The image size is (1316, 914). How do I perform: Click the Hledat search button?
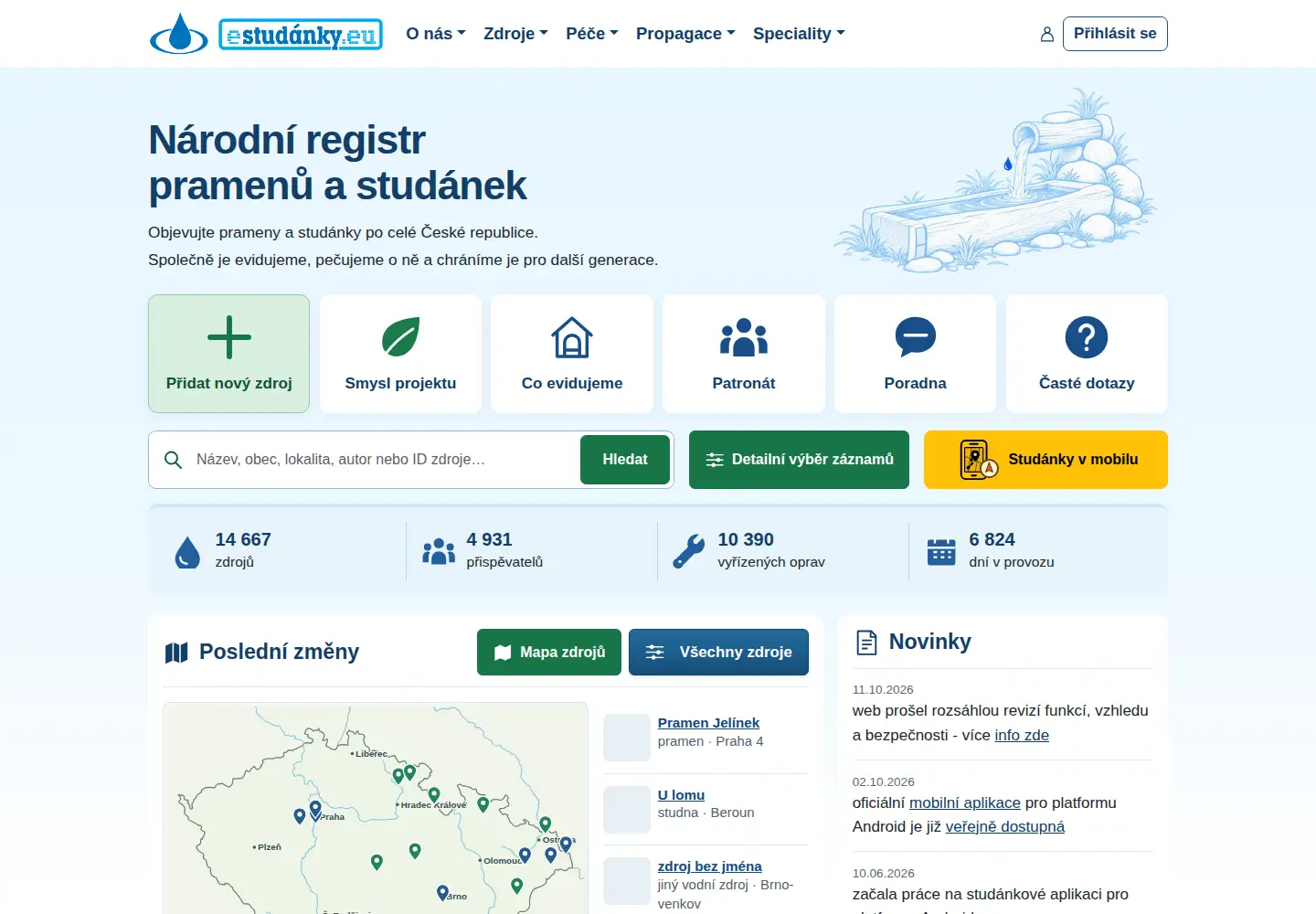[625, 460]
